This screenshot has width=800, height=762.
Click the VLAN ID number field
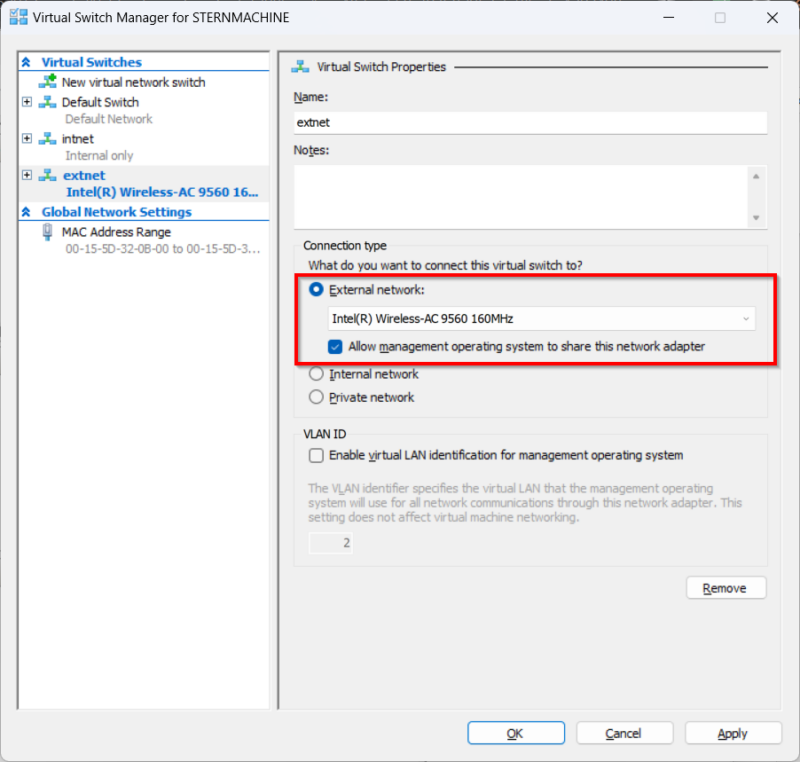(x=330, y=543)
